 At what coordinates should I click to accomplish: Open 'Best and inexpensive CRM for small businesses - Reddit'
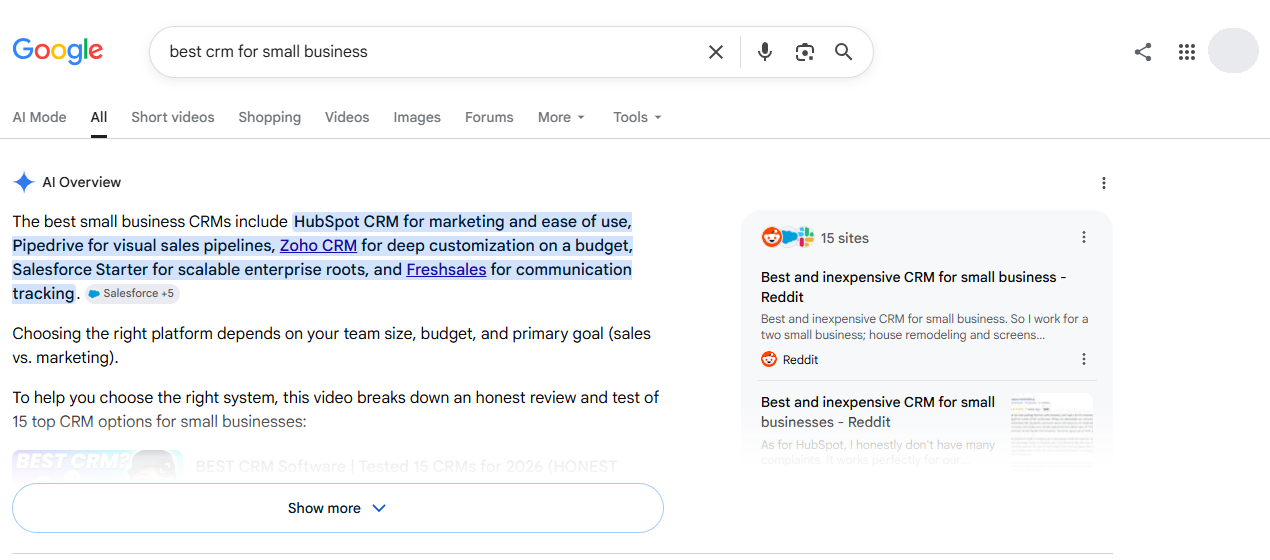coord(878,412)
